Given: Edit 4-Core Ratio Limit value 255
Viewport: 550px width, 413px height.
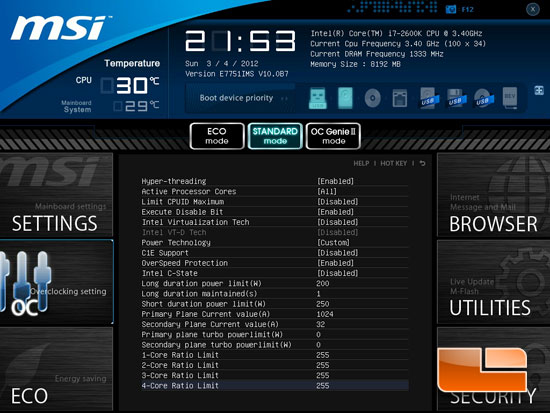Looking at the screenshot, I should point(323,386).
